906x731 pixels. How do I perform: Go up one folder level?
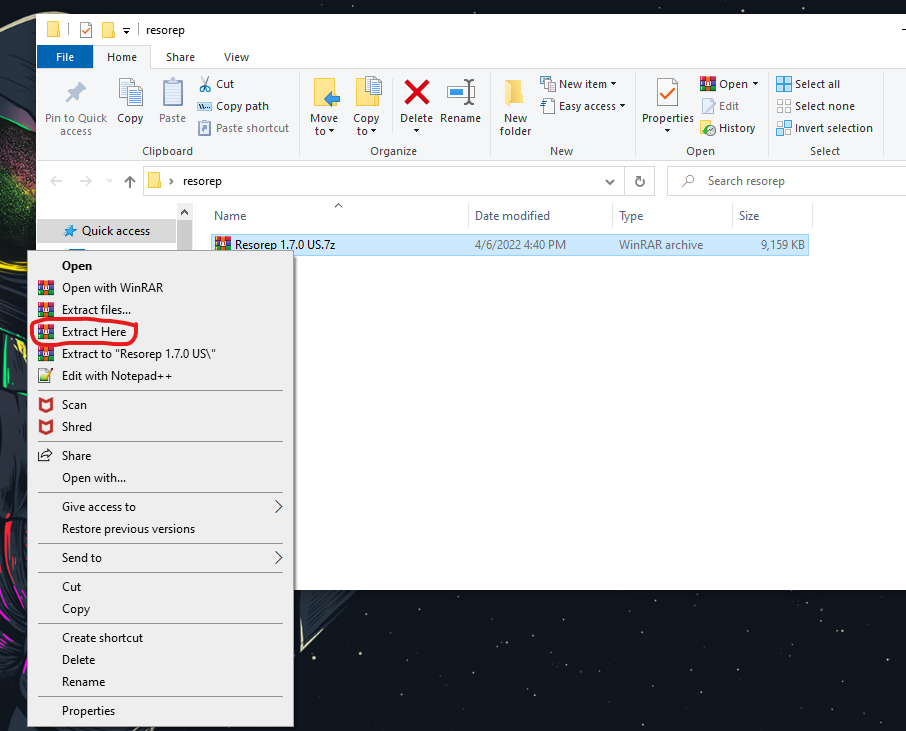pyautogui.click(x=129, y=182)
